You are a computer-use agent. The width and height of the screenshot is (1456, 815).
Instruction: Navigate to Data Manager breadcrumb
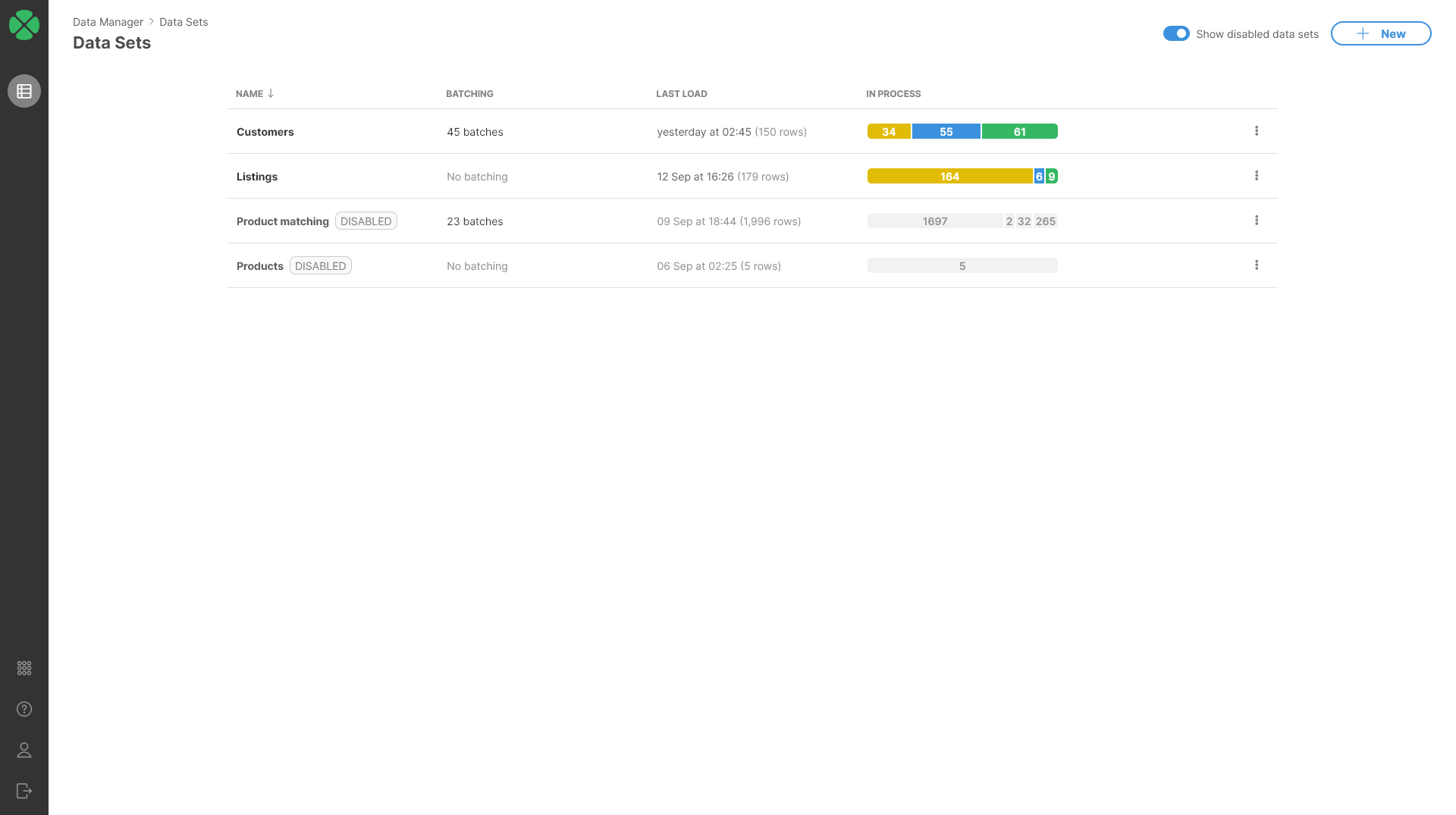(108, 22)
